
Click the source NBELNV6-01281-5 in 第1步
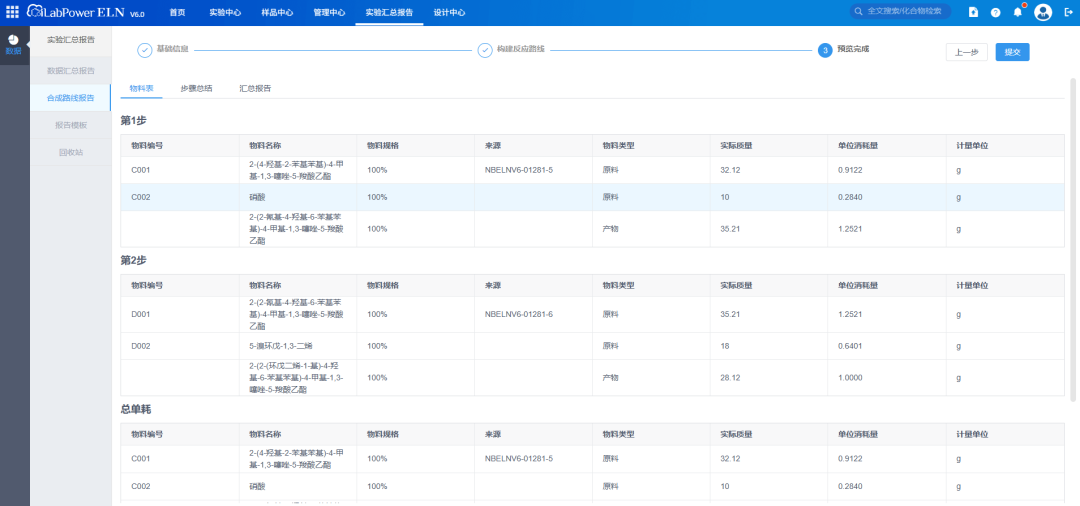coord(519,170)
